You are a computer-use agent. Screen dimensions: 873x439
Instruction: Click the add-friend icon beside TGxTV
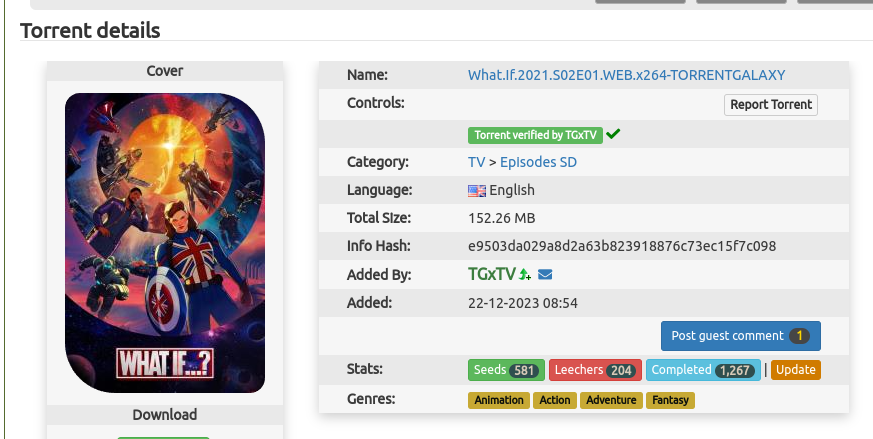(x=526, y=274)
